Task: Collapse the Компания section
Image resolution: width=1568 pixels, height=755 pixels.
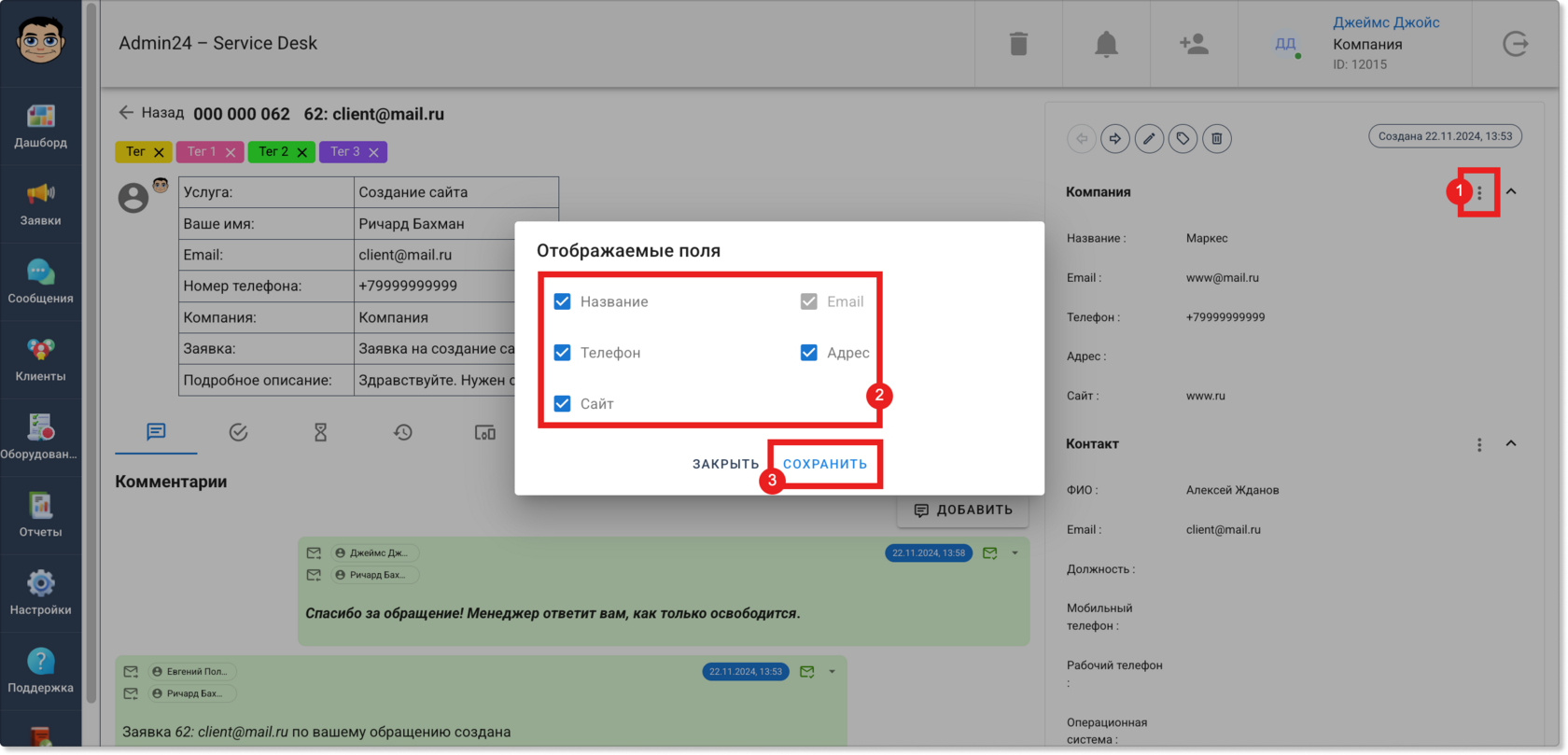Action: [1511, 191]
